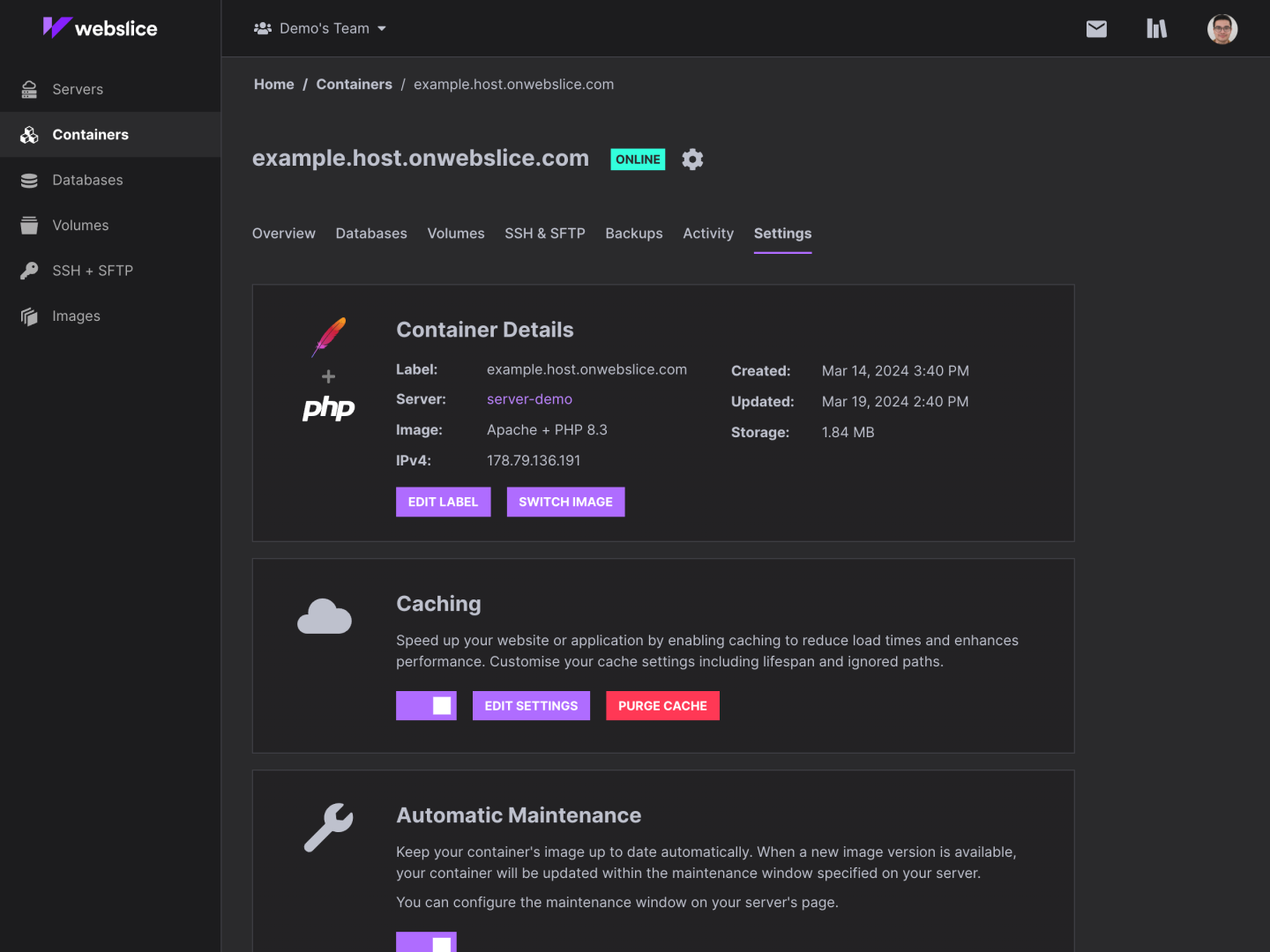1270x952 pixels.
Task: Open the mail envelope icon
Action: point(1096,28)
